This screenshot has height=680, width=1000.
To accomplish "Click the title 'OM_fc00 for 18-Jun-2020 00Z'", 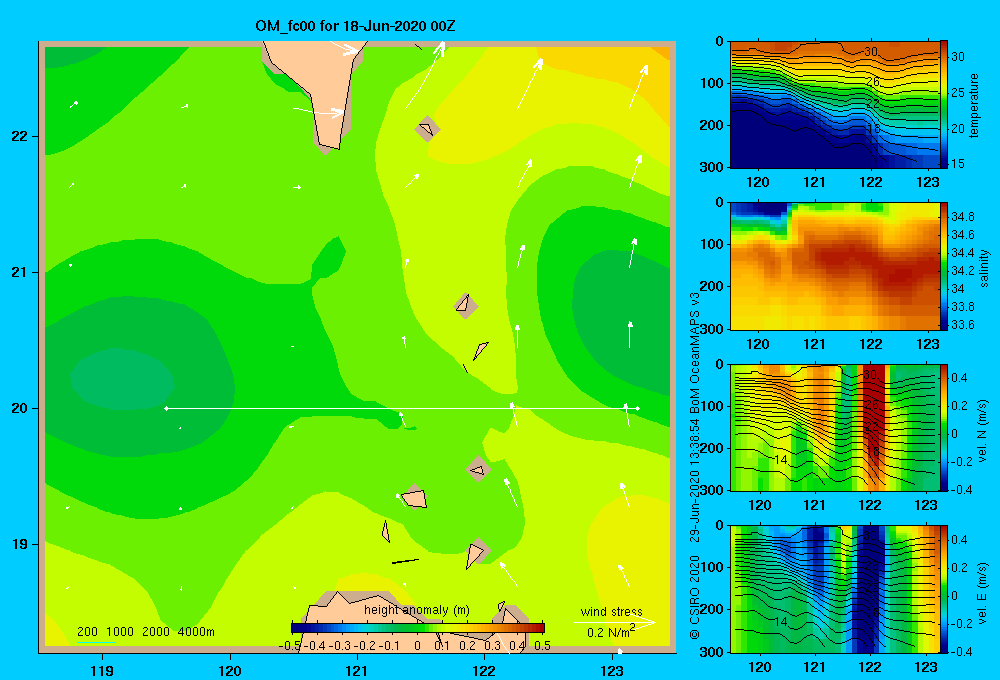I will 355,26.
